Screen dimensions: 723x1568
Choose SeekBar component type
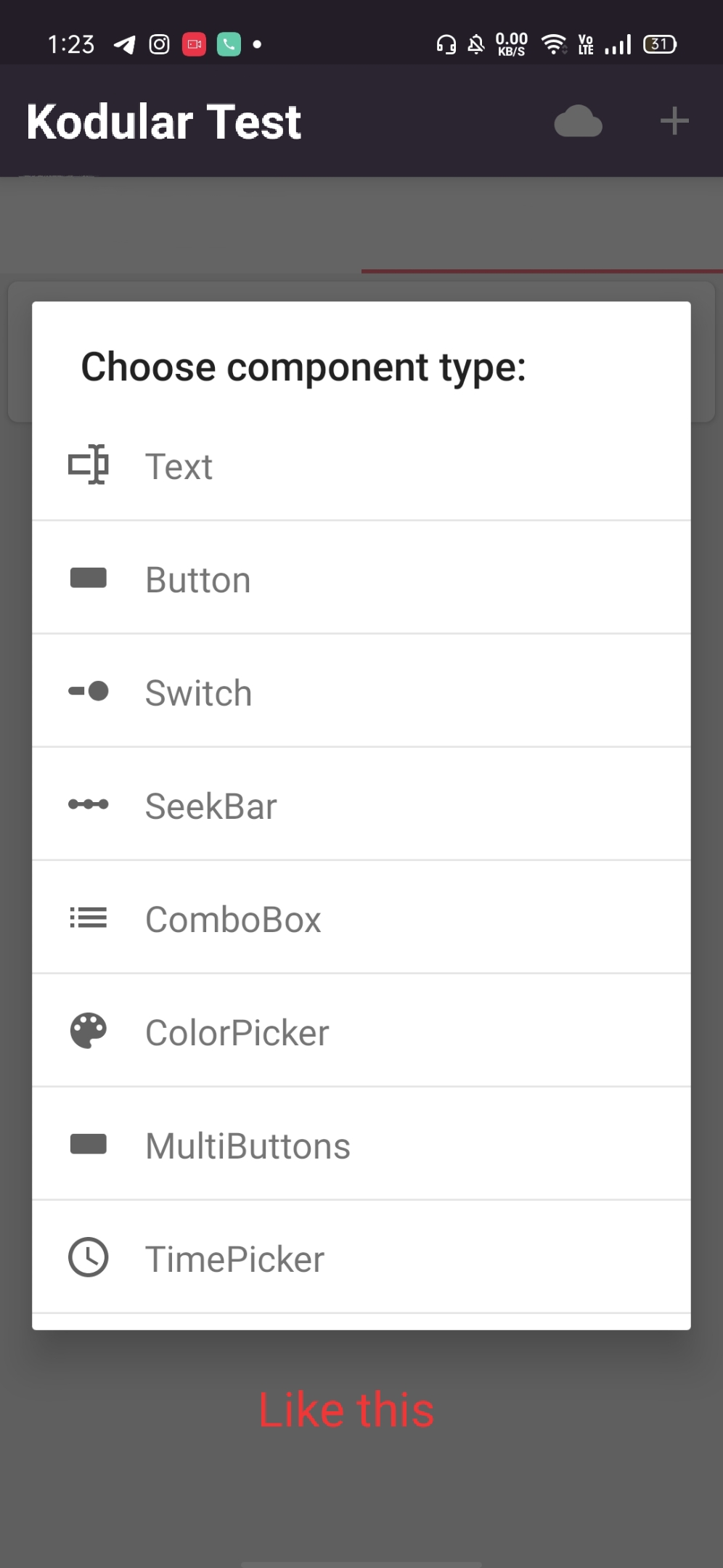(211, 806)
